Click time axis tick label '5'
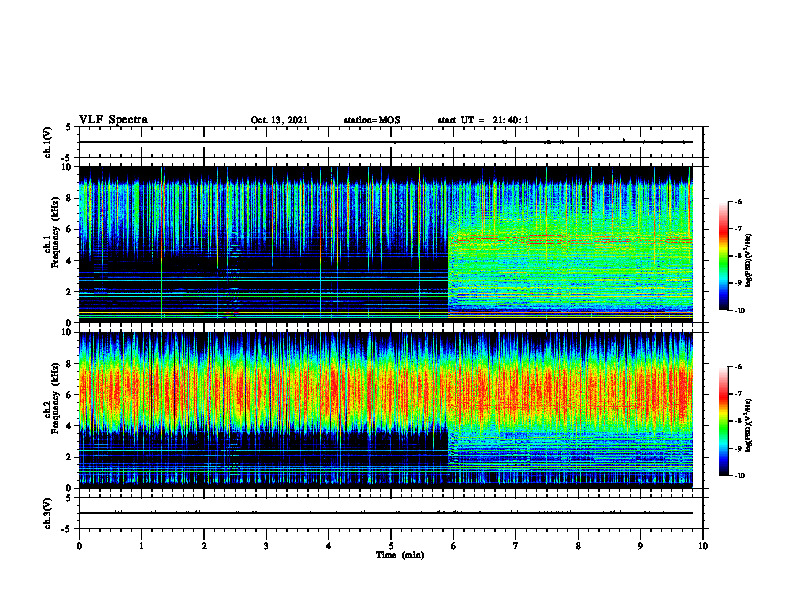Image resolution: width=792 pixels, height=612 pixels. 391,546
